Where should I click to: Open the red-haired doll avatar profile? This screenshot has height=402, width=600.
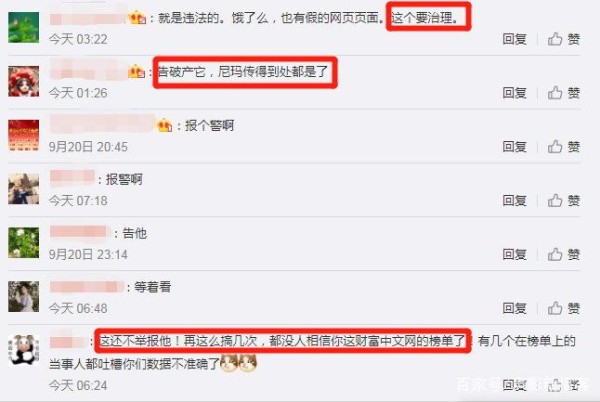pos(24,81)
